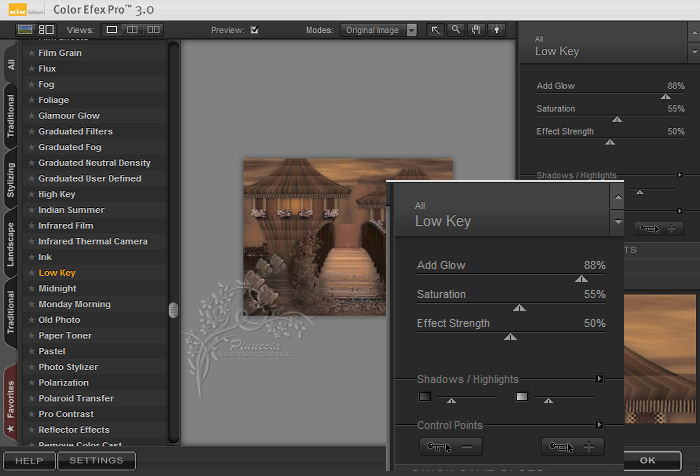This screenshot has width=700, height=476.
Task: Click the lightbulb background color icon
Action: pyautogui.click(x=496, y=30)
